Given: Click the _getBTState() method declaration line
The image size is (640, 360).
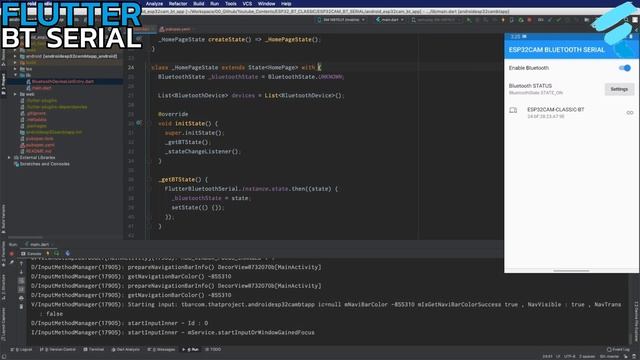Looking at the screenshot, I should (183, 180).
